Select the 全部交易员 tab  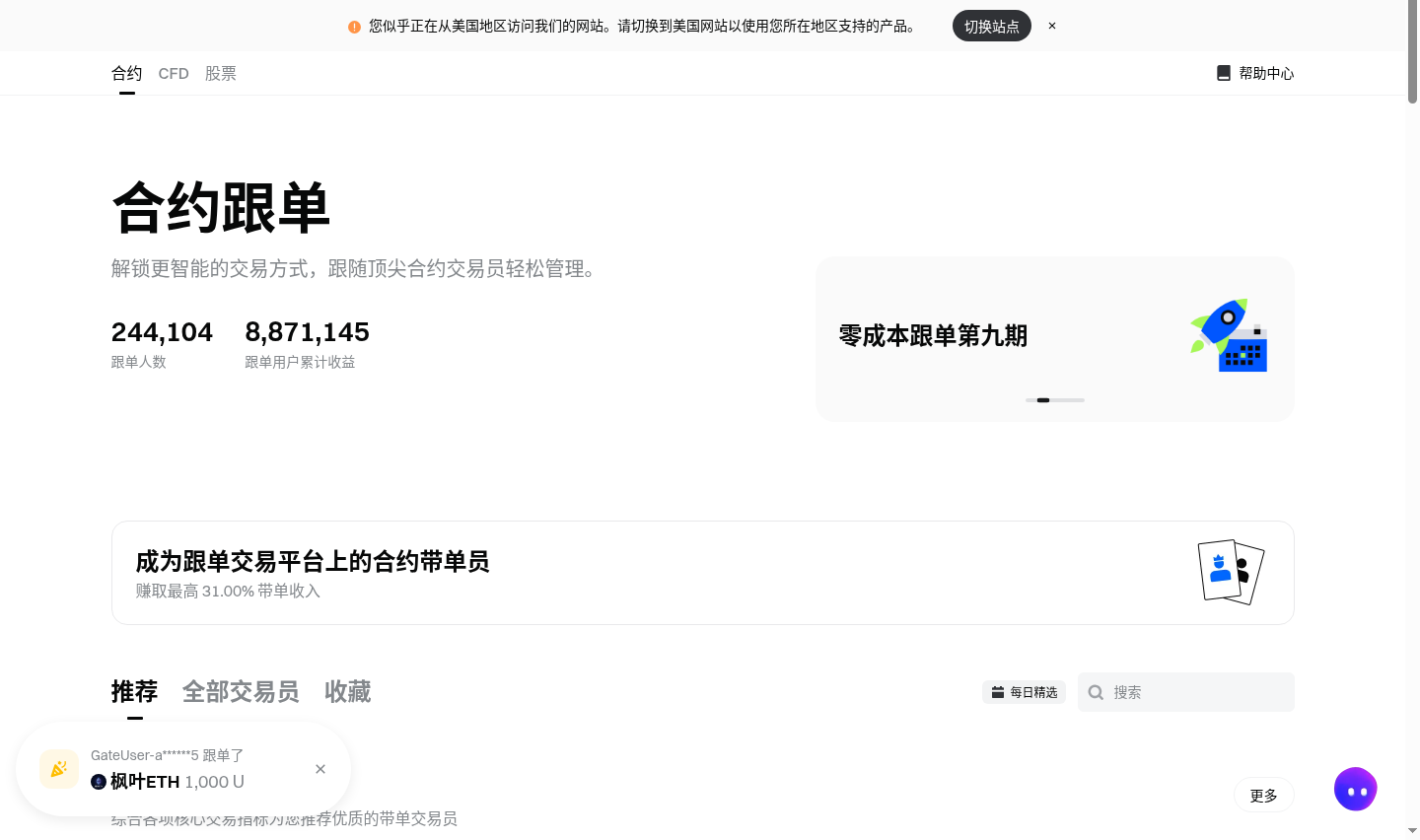[241, 692]
